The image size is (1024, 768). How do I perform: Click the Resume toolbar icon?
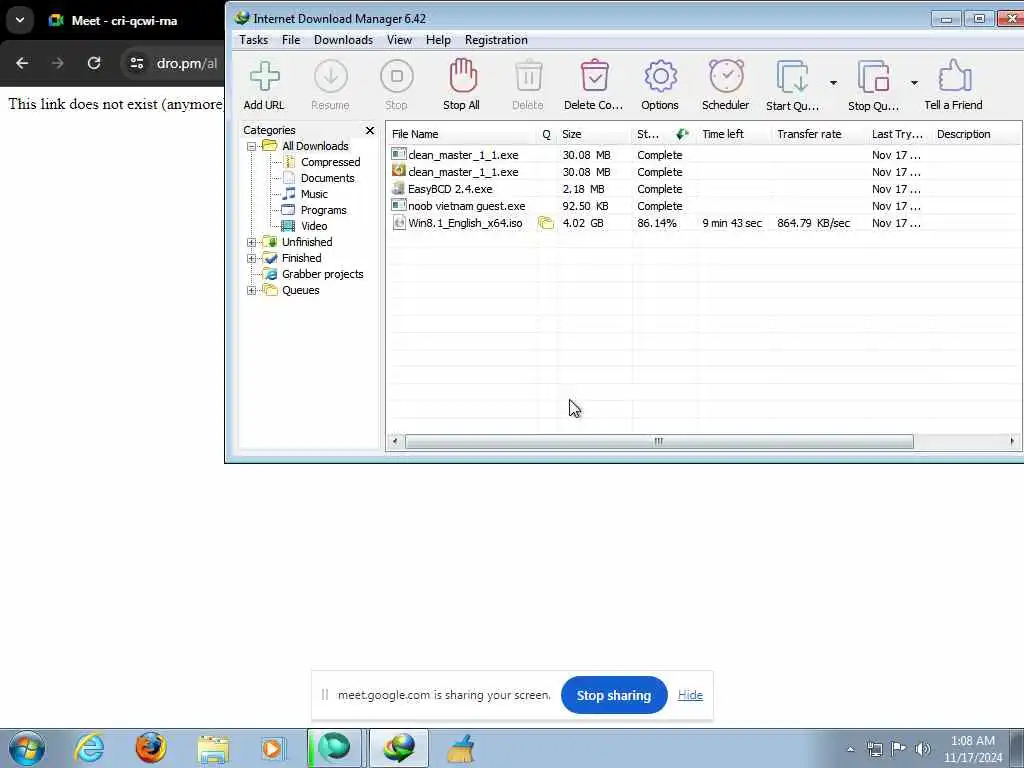[330, 77]
